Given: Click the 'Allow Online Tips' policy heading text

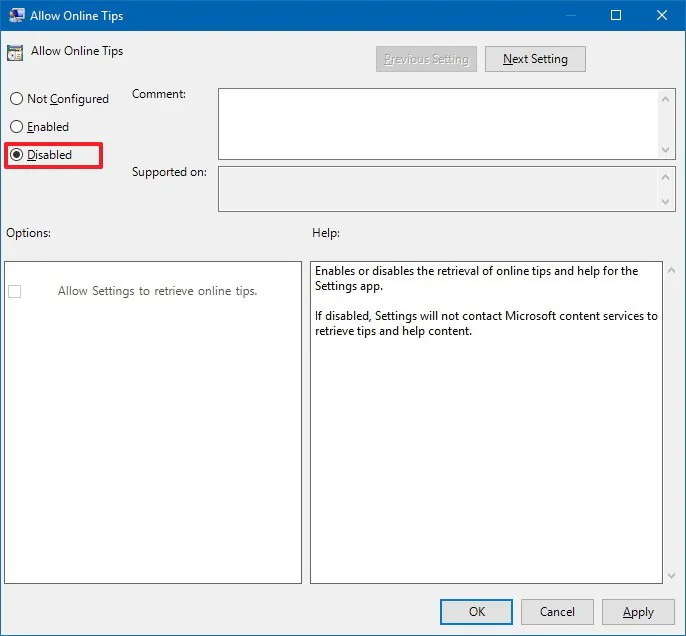Looking at the screenshot, I should pyautogui.click(x=77, y=51).
